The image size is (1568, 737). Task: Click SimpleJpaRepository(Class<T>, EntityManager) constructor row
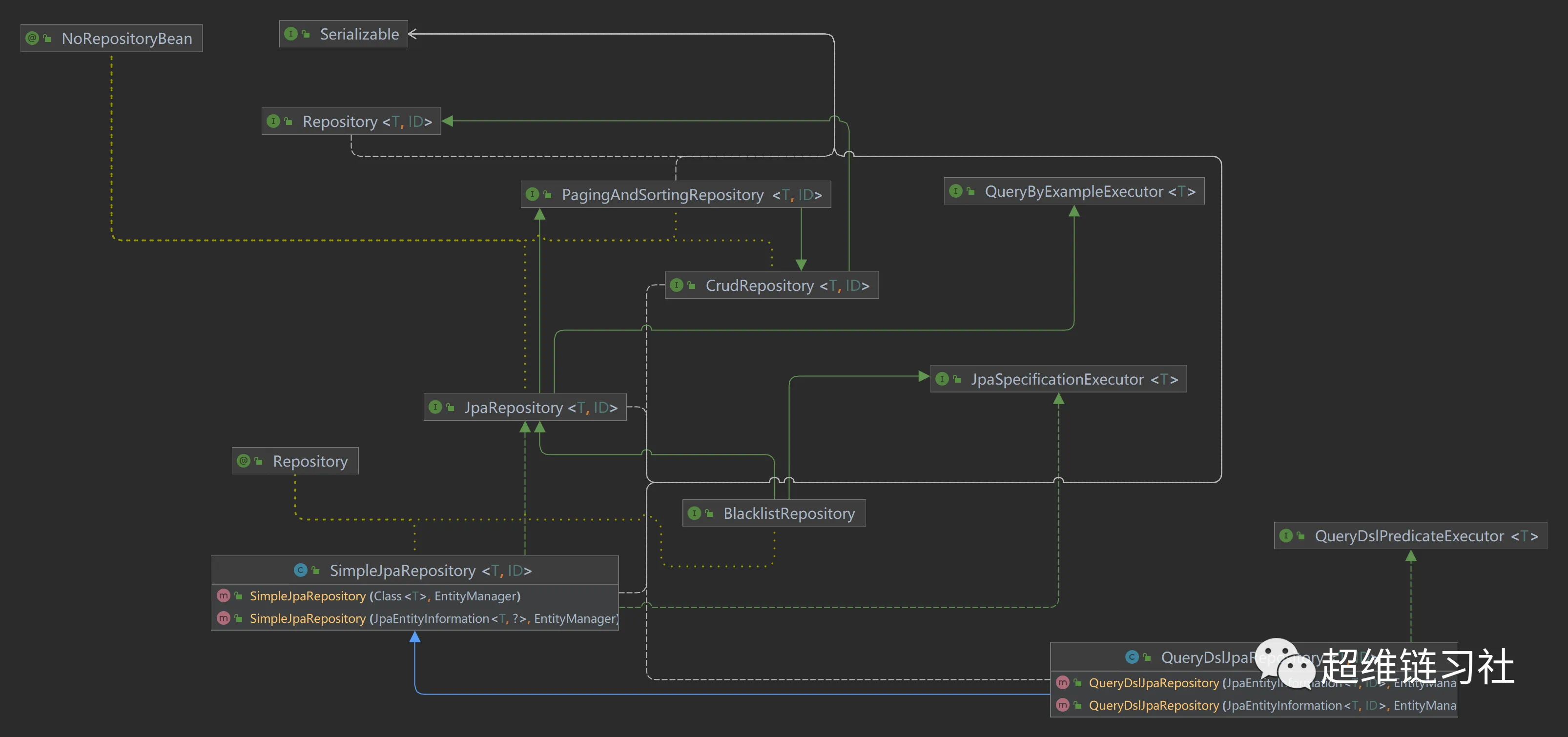[x=385, y=596]
